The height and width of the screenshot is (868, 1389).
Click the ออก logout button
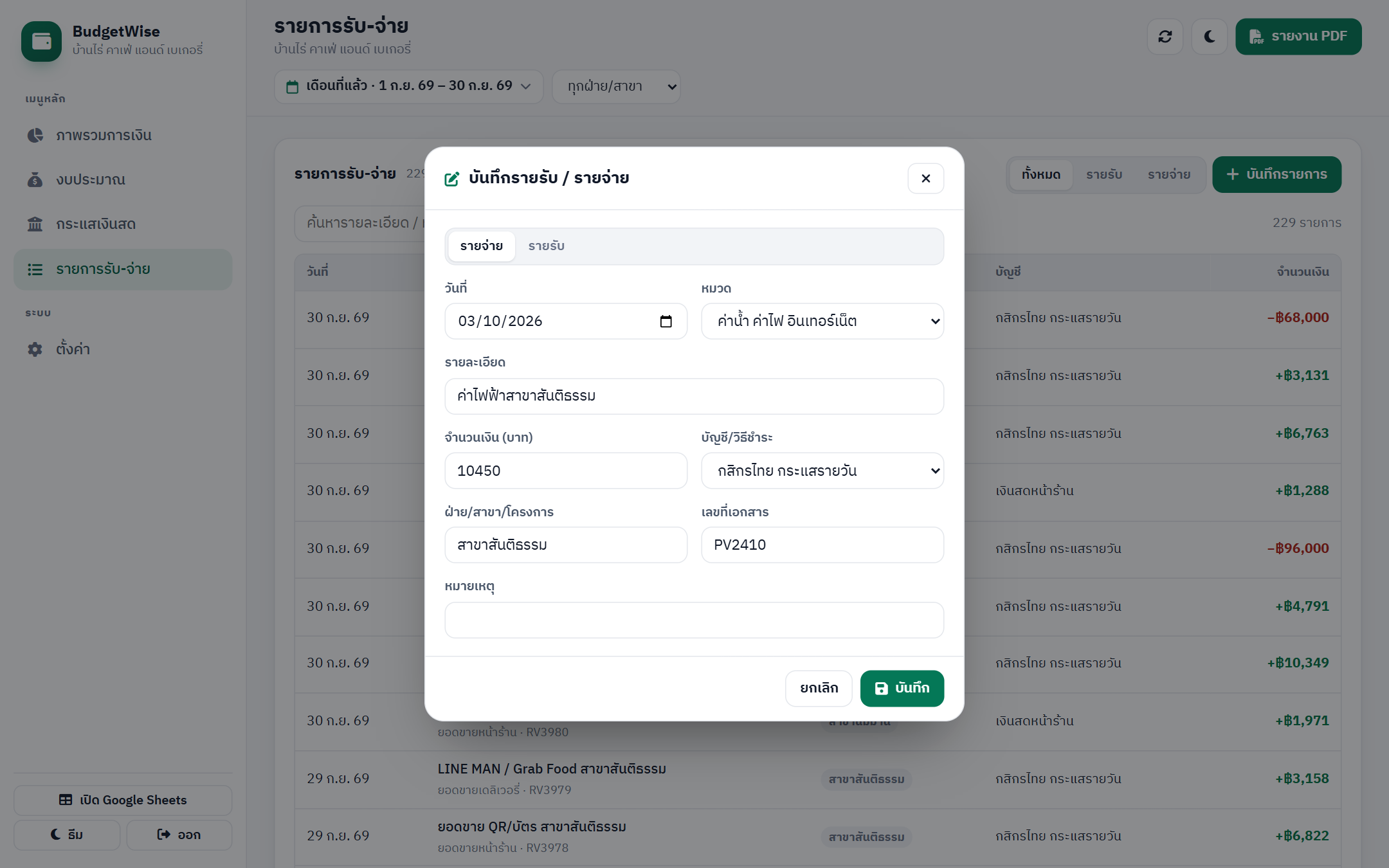point(179,835)
